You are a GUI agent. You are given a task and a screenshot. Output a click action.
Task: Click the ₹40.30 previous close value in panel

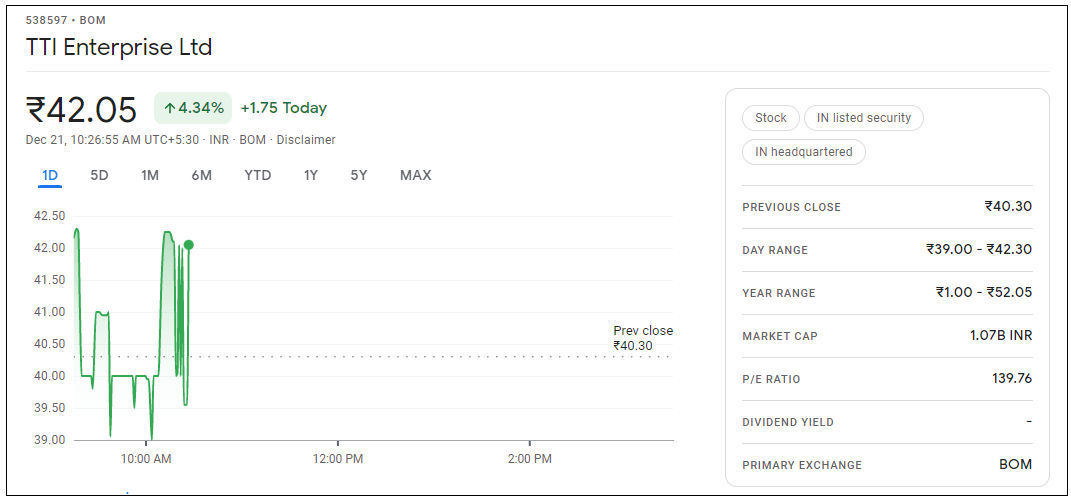[1008, 206]
